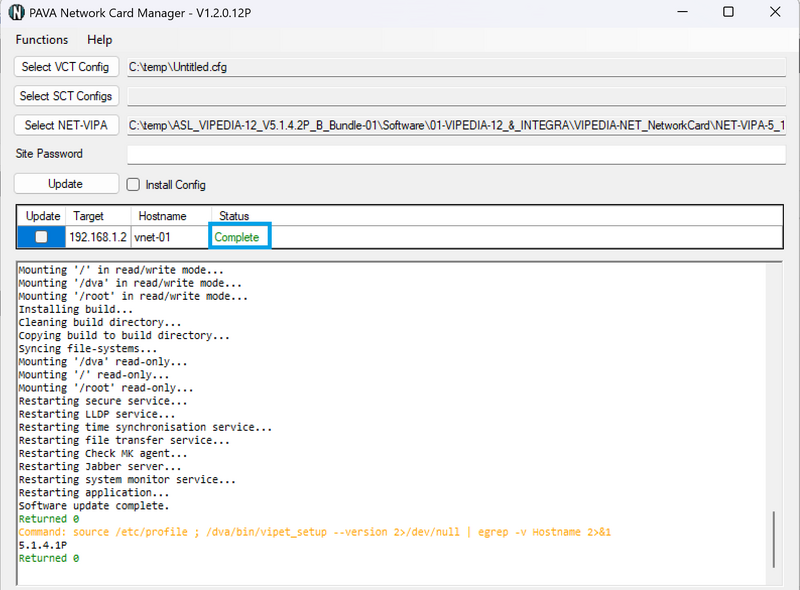Click the 'Restarting application...' log line
This screenshot has height=590, width=800.
tap(94, 493)
